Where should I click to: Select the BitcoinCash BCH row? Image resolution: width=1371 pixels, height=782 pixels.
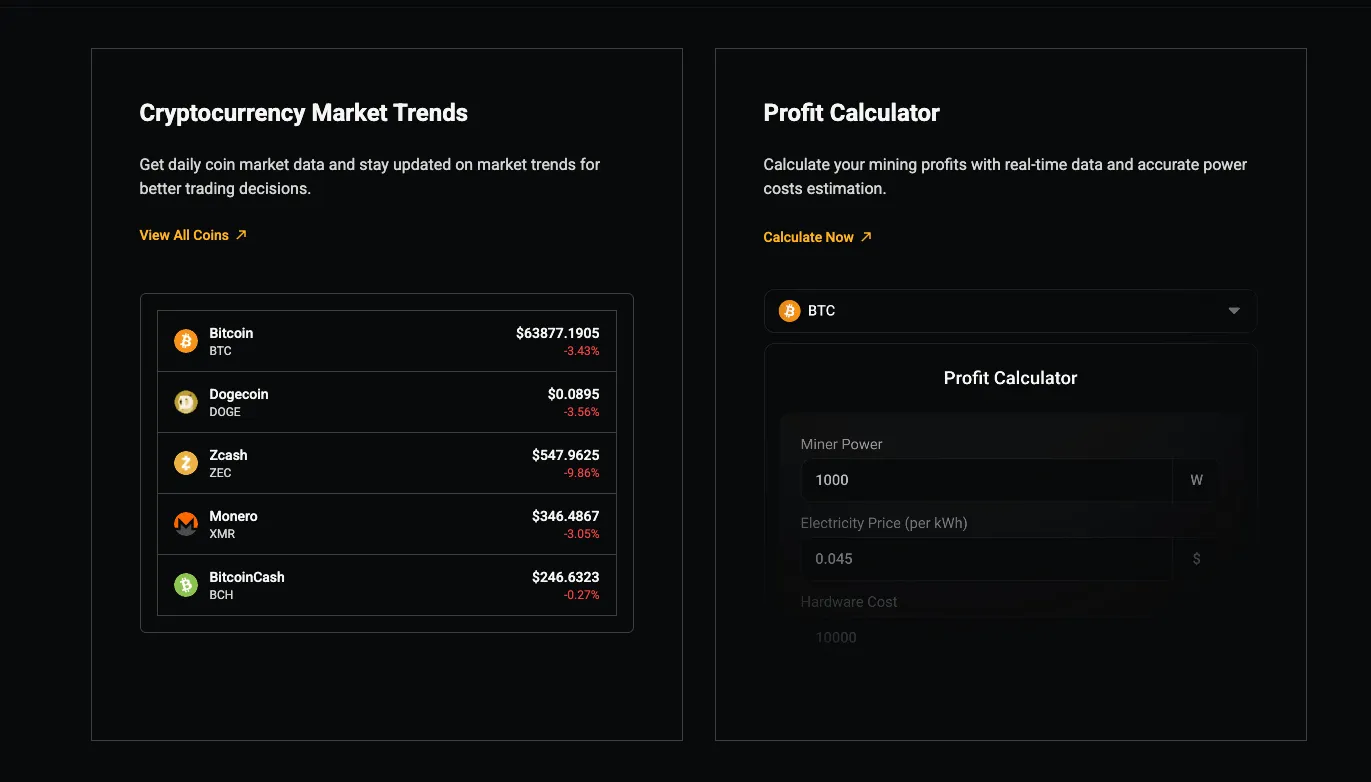click(x=387, y=585)
